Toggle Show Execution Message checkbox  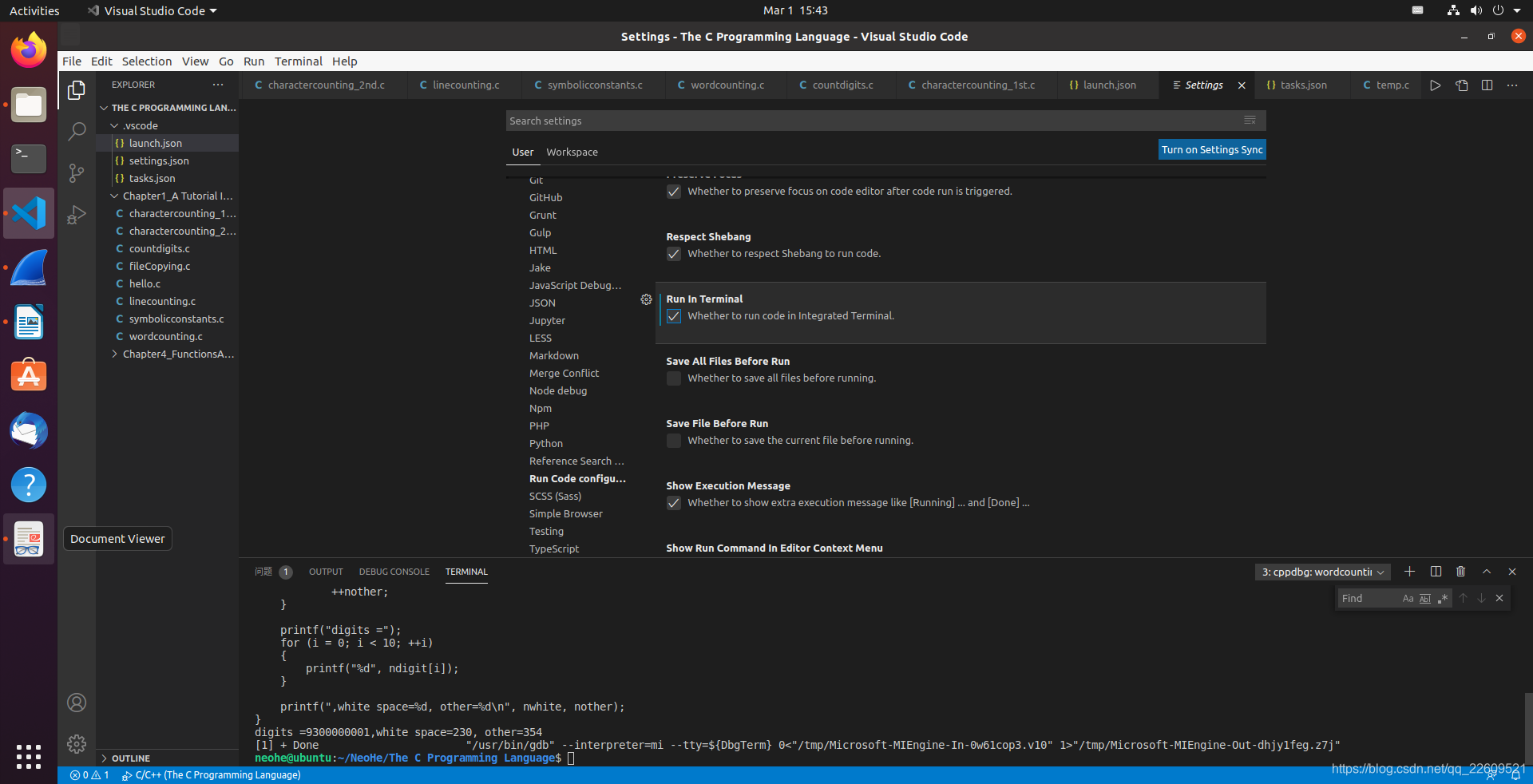(674, 503)
